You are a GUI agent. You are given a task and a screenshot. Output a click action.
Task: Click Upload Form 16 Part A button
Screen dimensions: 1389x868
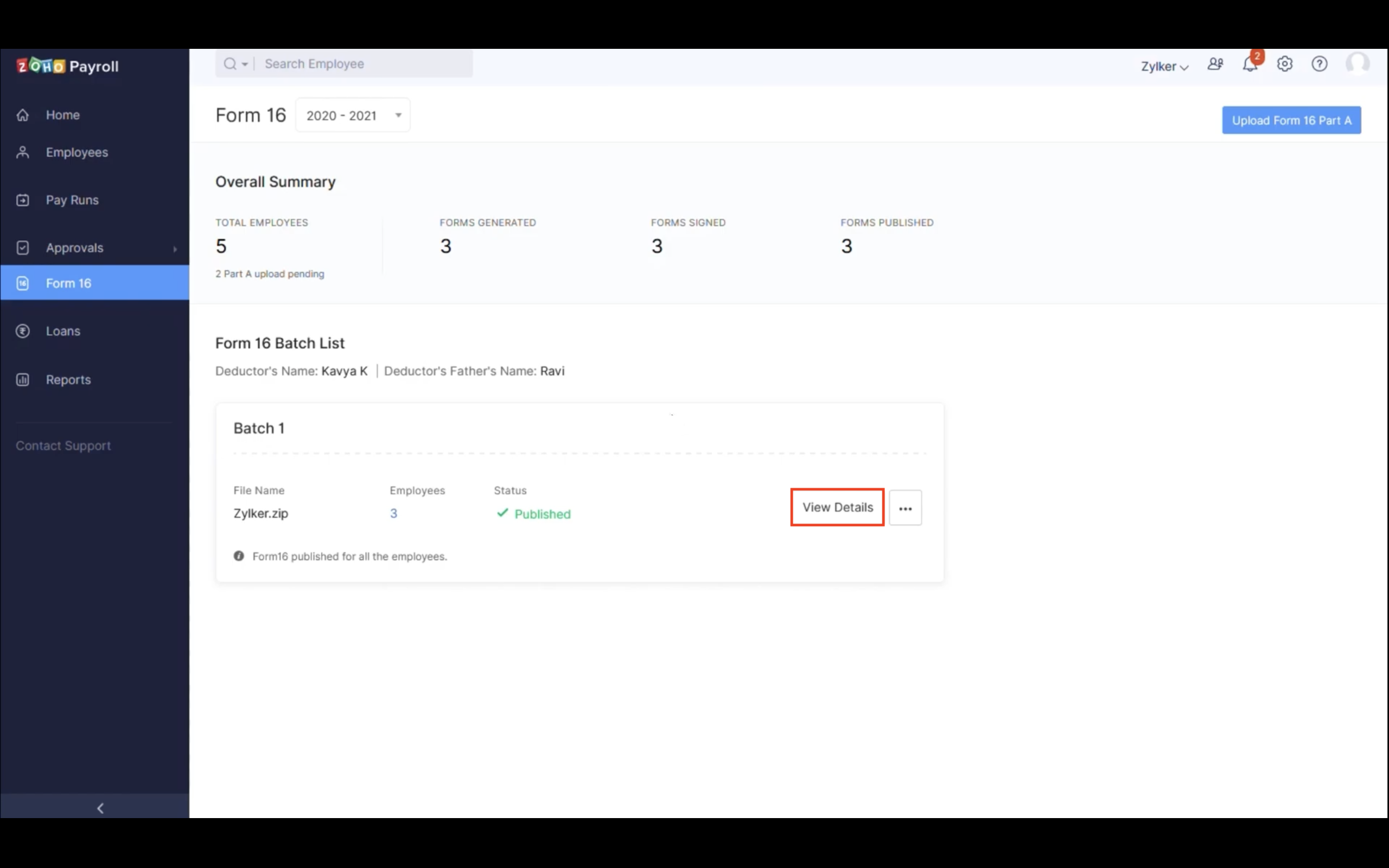point(1291,120)
